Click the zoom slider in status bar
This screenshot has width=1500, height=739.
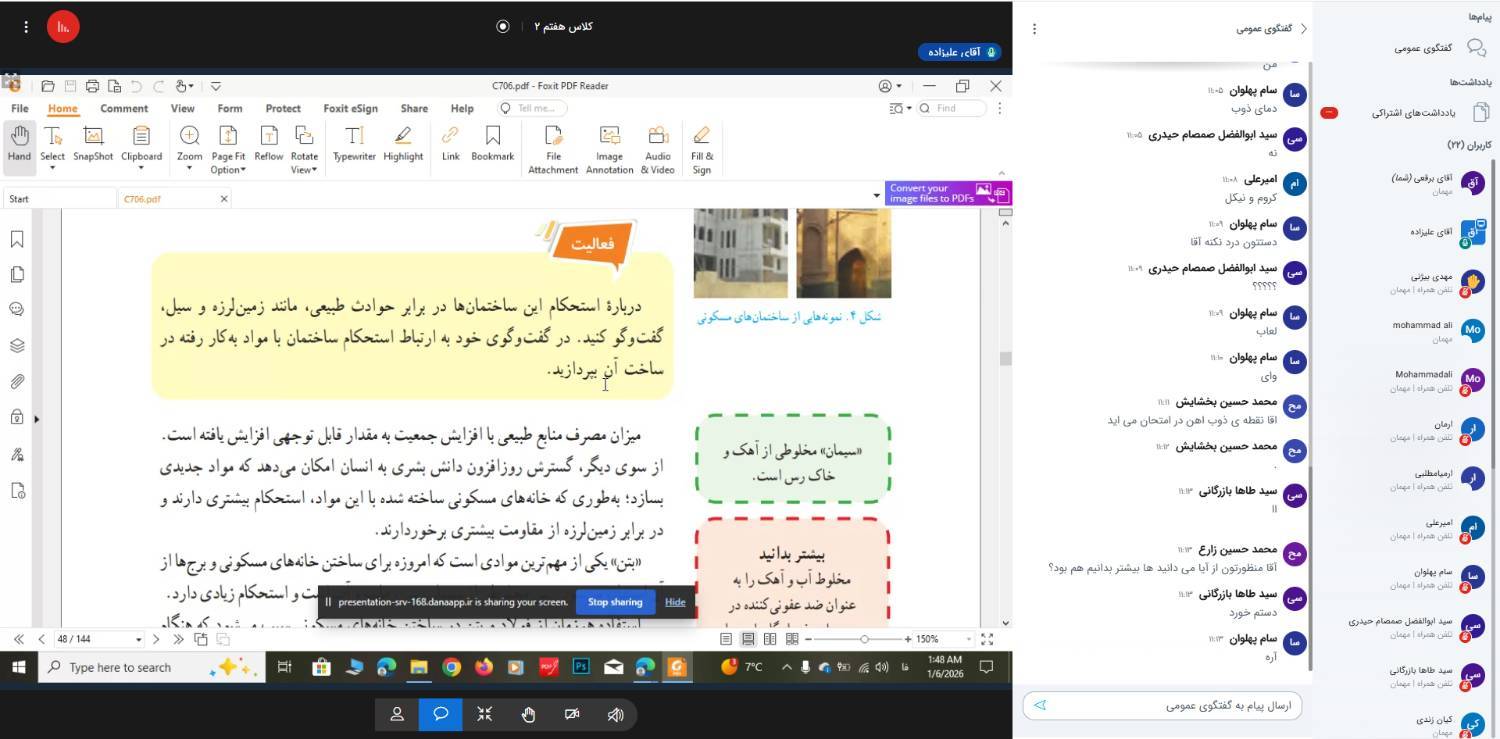click(864, 639)
